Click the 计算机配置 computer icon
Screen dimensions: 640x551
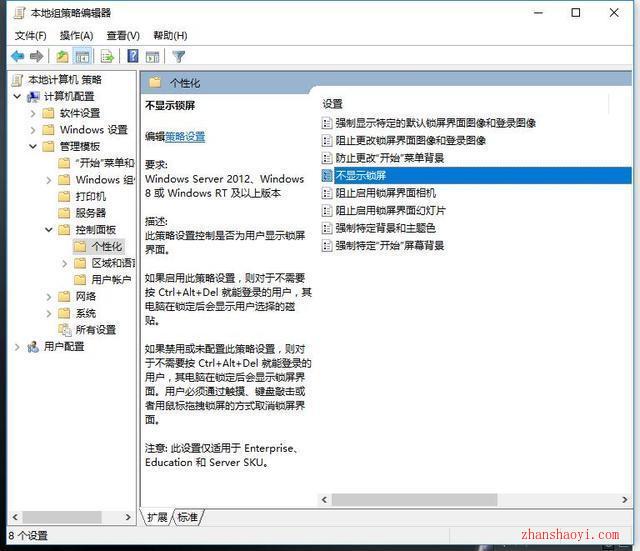[33, 97]
